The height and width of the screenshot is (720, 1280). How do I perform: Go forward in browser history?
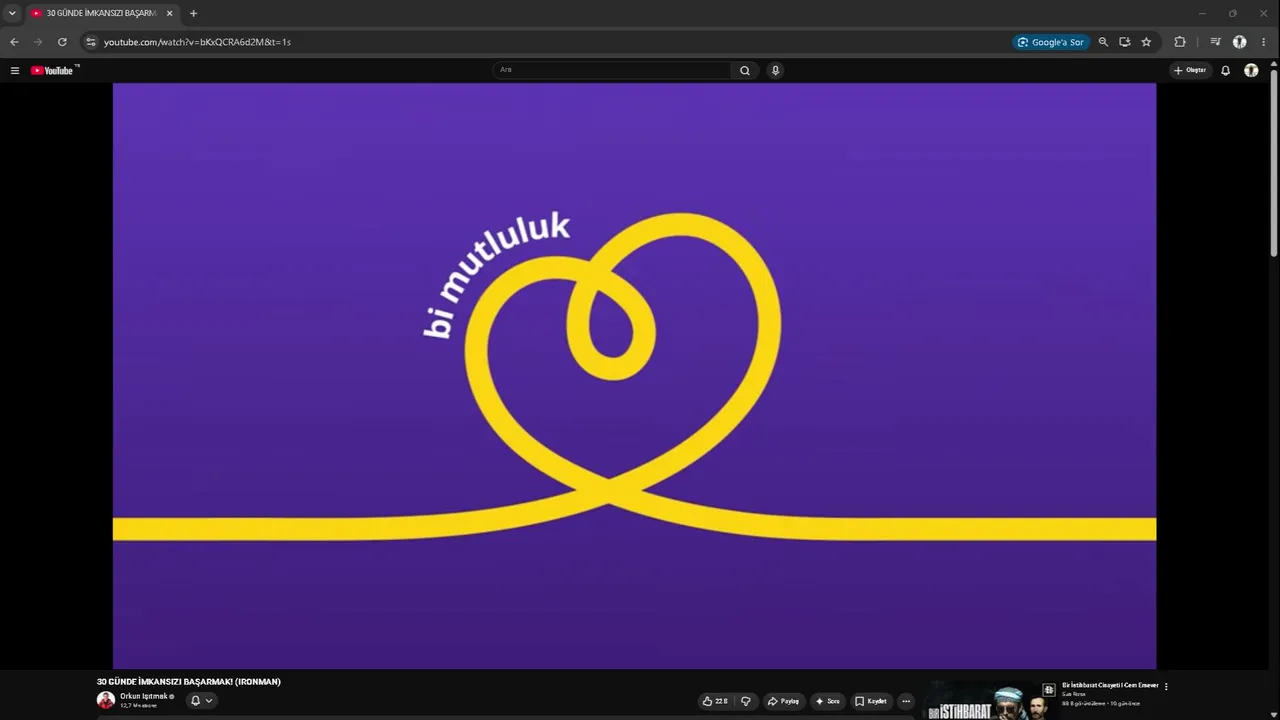[x=38, y=42]
